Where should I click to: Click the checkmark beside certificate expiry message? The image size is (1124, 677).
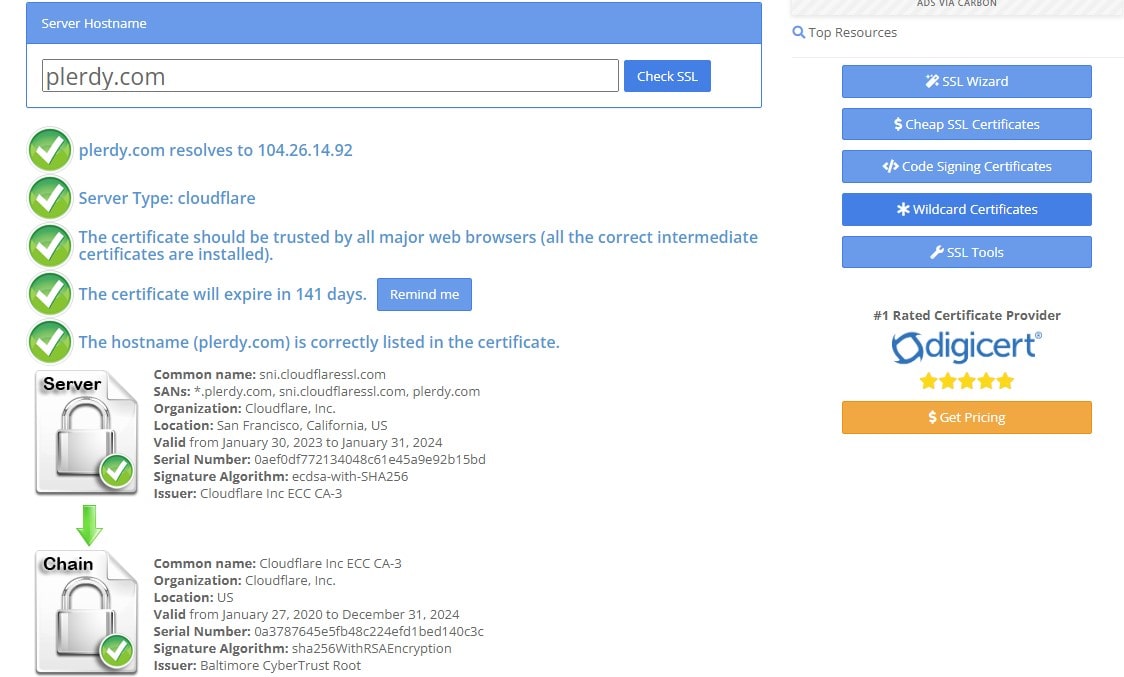tap(49, 294)
